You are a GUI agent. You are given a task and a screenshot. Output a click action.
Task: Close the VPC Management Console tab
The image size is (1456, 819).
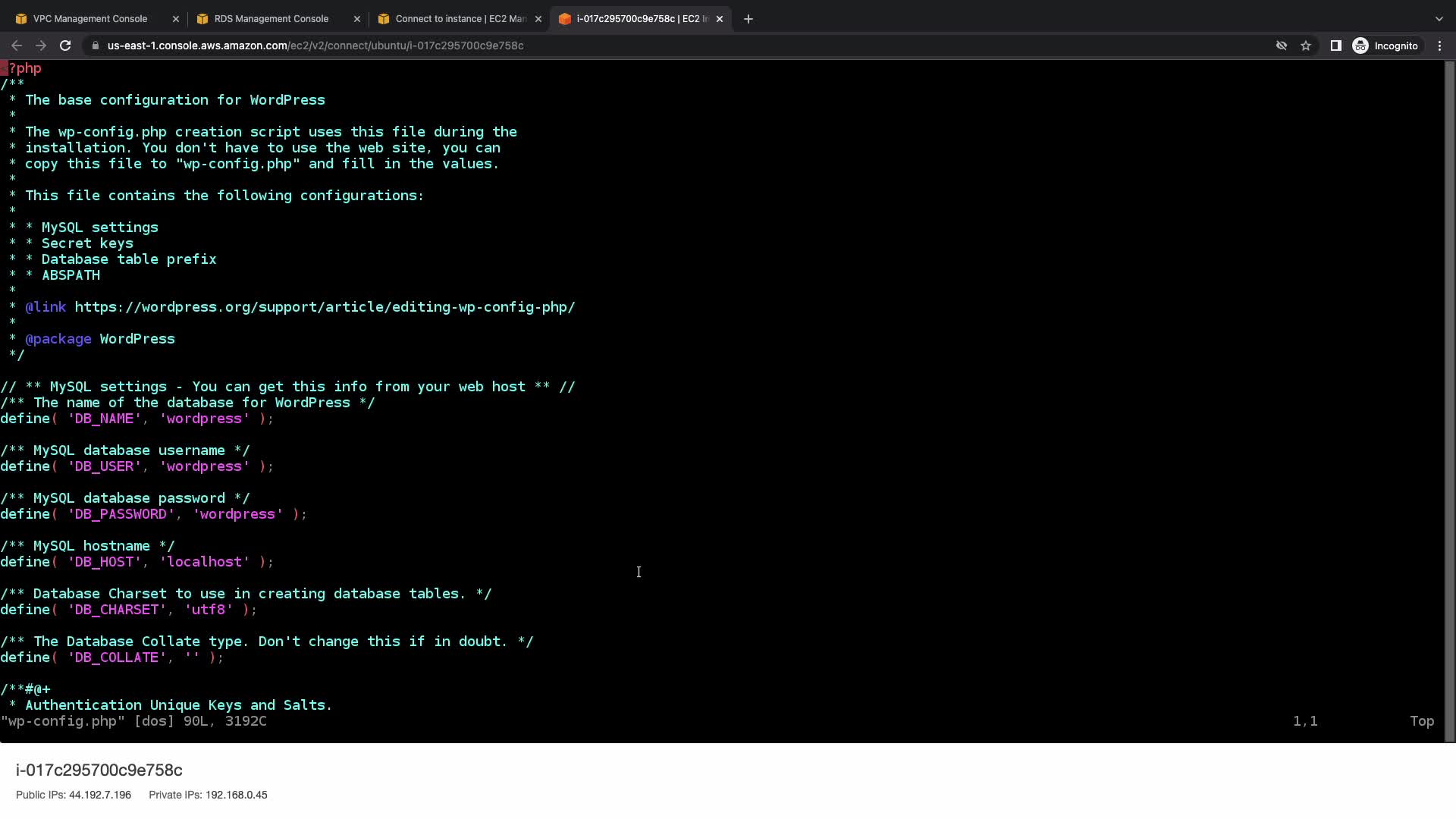(176, 19)
